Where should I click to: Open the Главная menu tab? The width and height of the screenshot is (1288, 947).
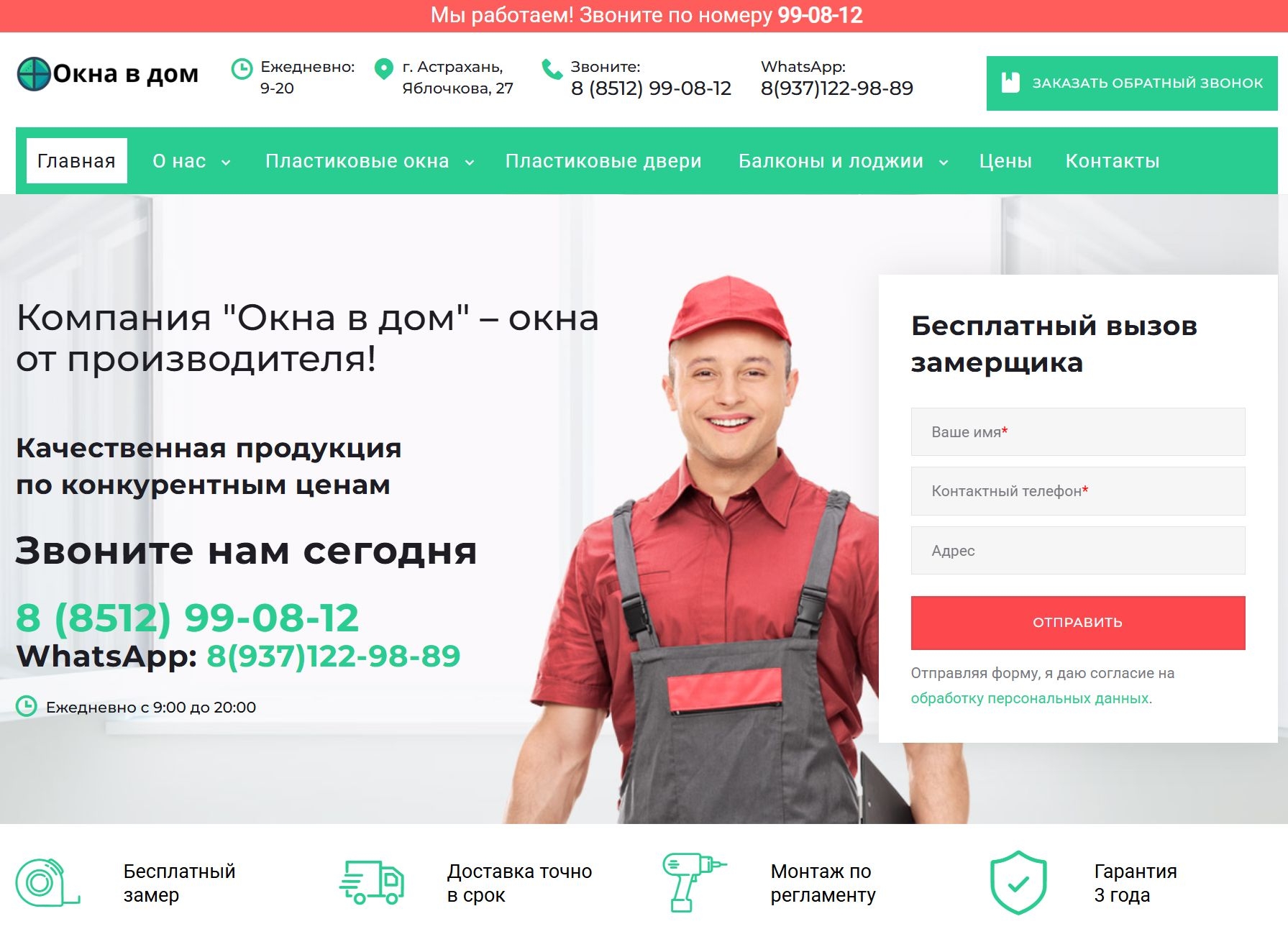coord(77,161)
